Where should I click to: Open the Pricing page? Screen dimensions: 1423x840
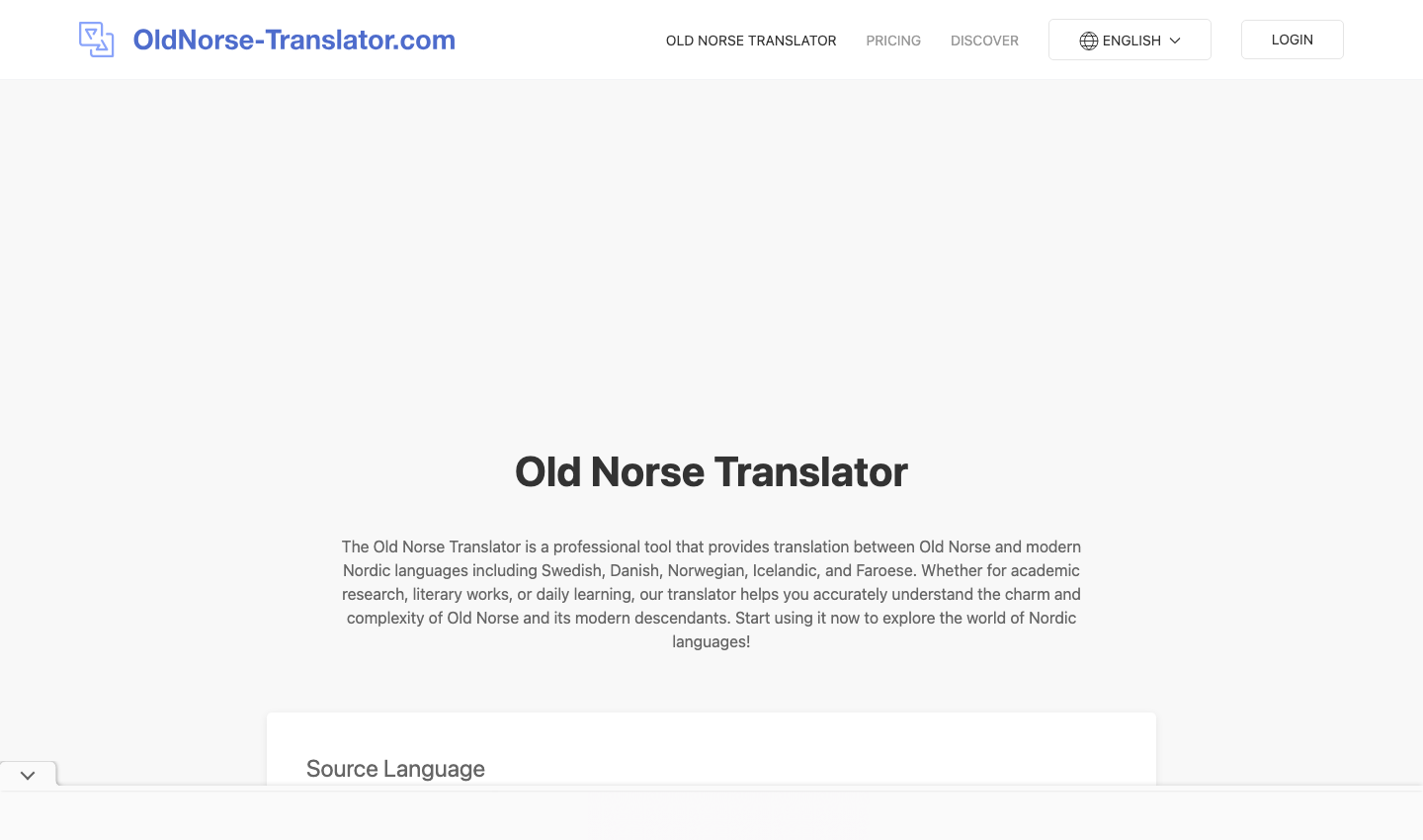(893, 41)
